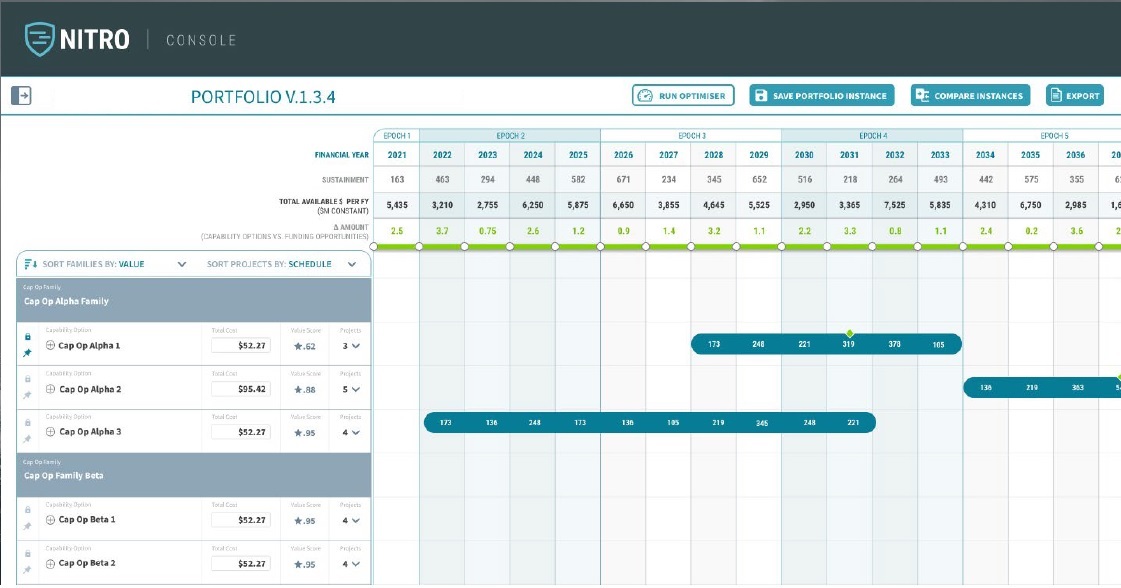Click the 2021 financial year column
Screen dimensions: 1121x588
click(397, 155)
